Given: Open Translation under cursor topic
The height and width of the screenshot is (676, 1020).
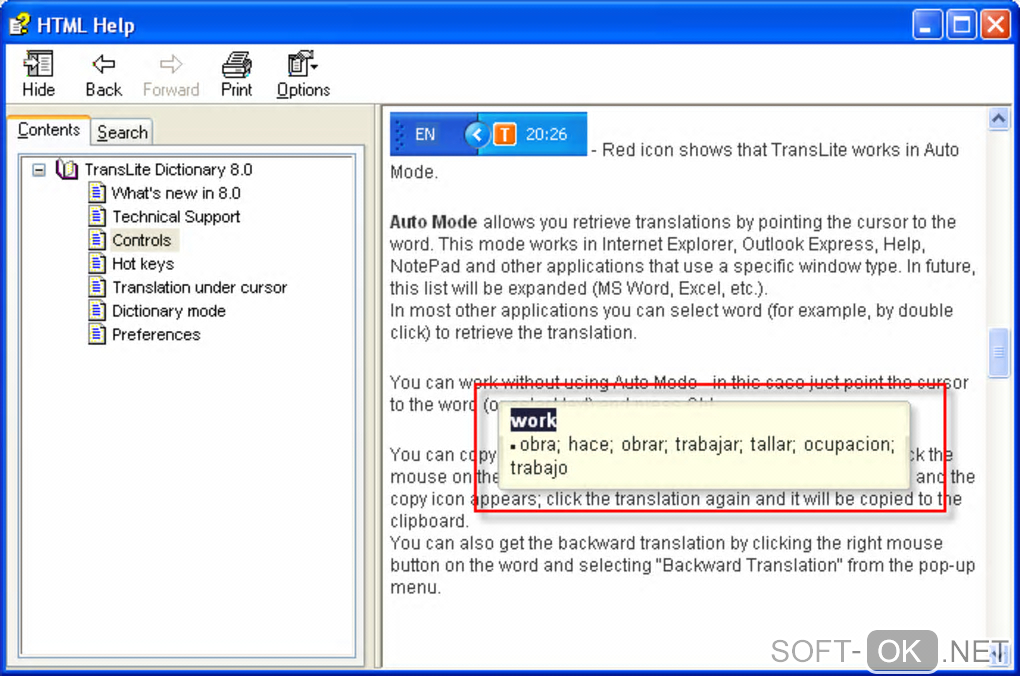Looking at the screenshot, I should (200, 287).
